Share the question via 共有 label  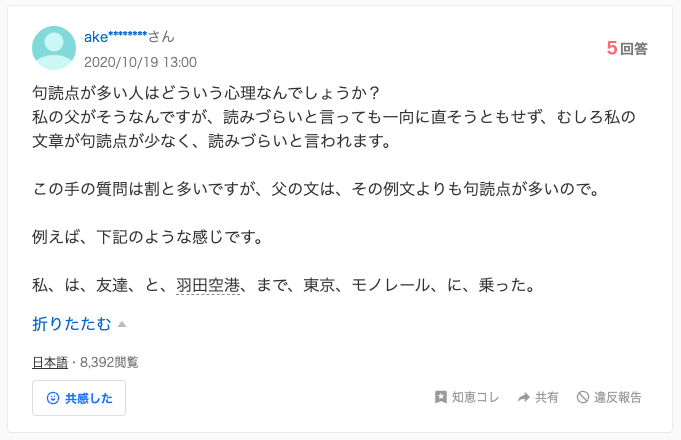pos(547,398)
